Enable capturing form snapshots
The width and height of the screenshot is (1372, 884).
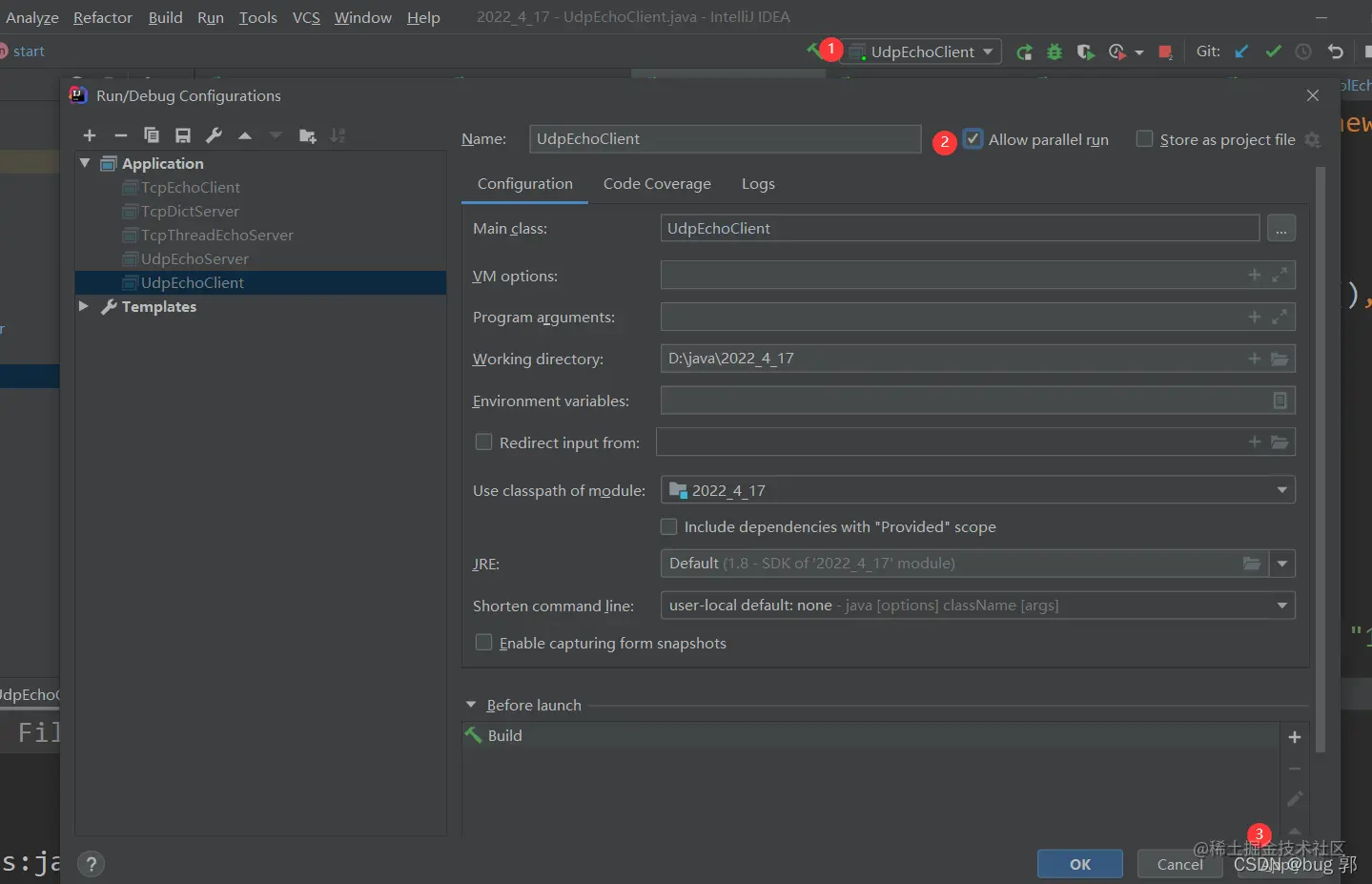pyautogui.click(x=483, y=643)
